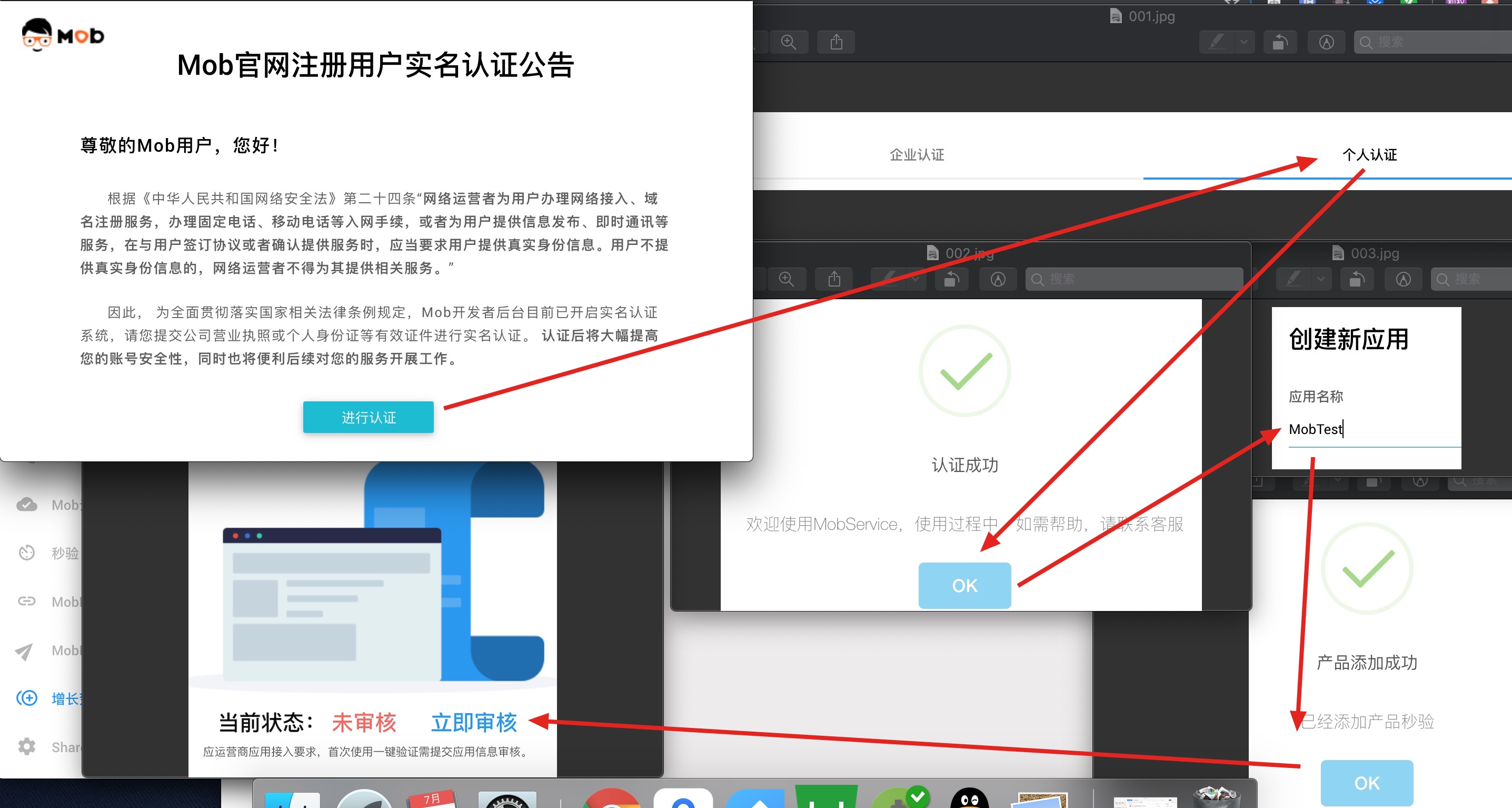This screenshot has height=808, width=1512.
Task: Open the markup toolbar icon in the 001.jpg window
Action: point(1327,42)
